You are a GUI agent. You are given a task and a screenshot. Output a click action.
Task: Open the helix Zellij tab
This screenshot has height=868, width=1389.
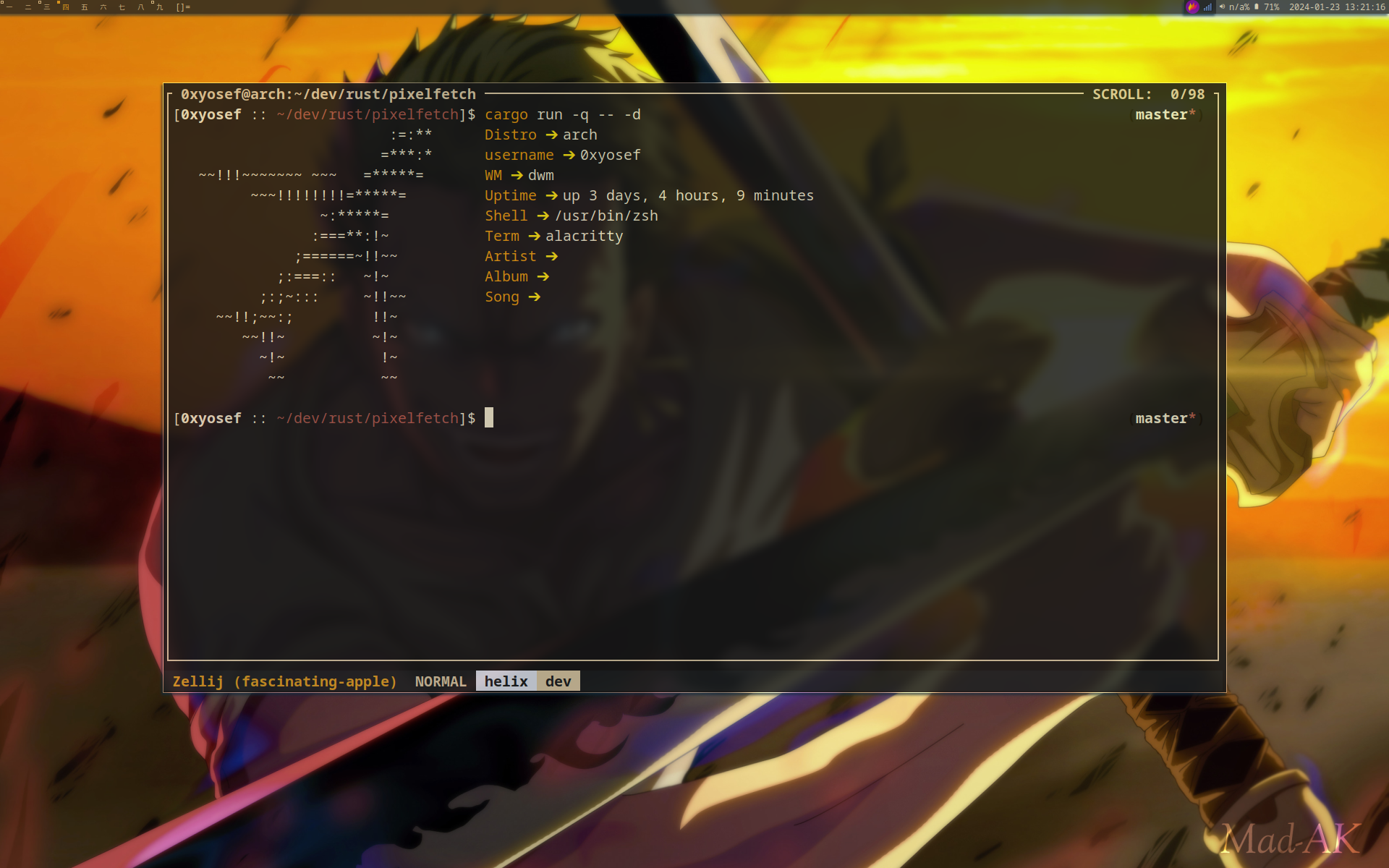(x=506, y=681)
